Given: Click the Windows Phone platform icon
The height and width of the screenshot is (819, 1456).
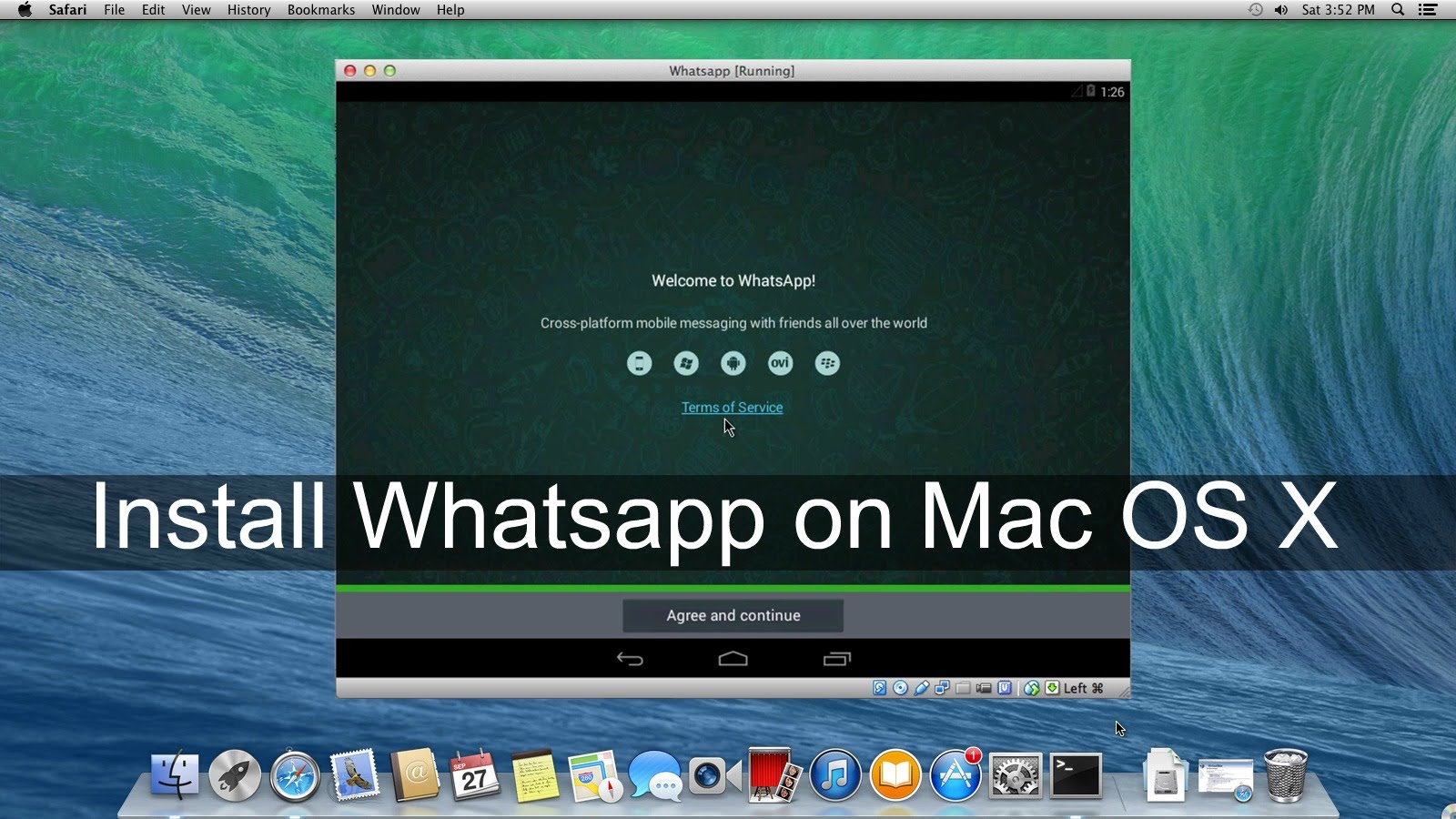Looking at the screenshot, I should point(686,363).
